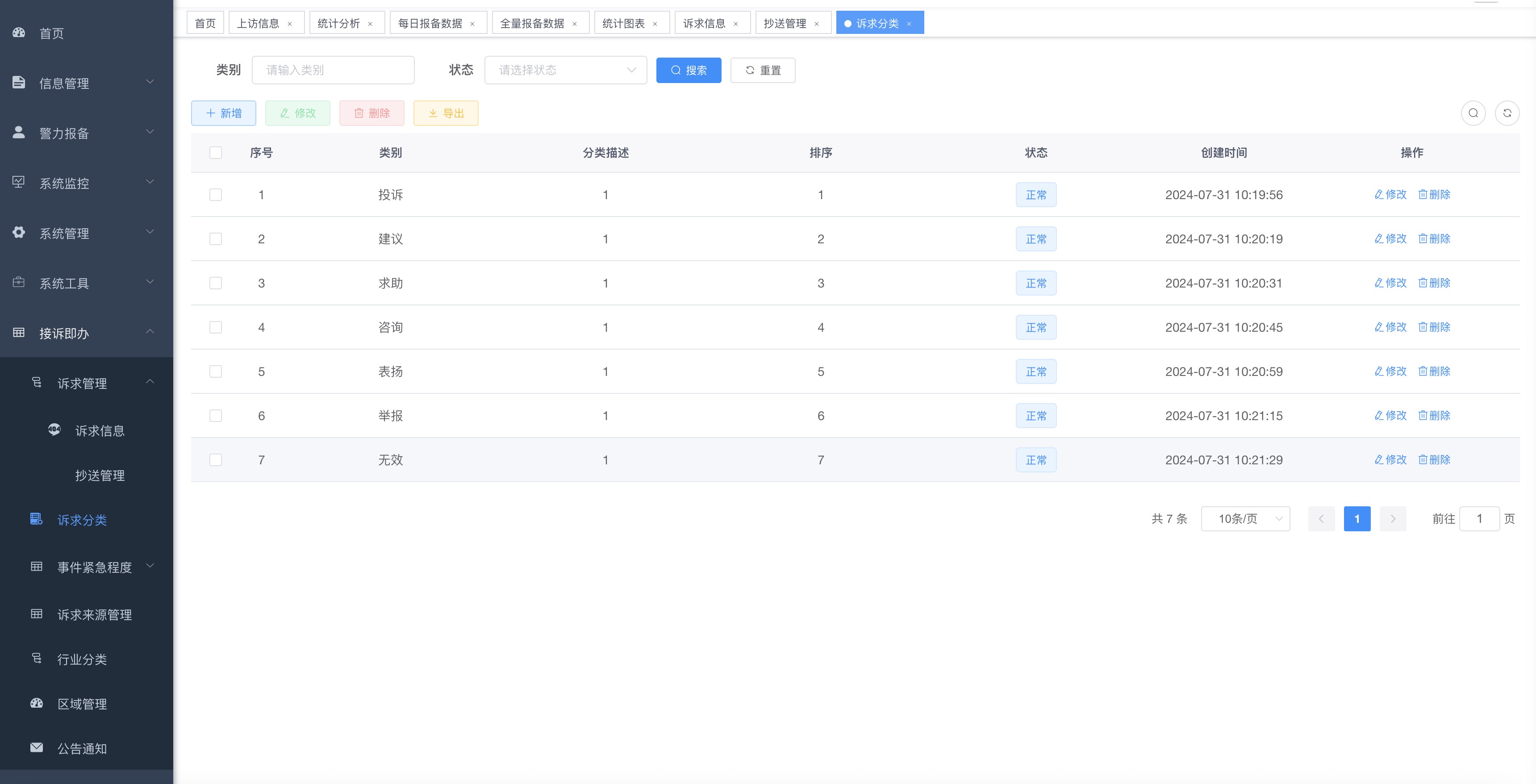Toggle the select-all header checkbox
This screenshot has height=784, width=1536.
click(x=216, y=153)
